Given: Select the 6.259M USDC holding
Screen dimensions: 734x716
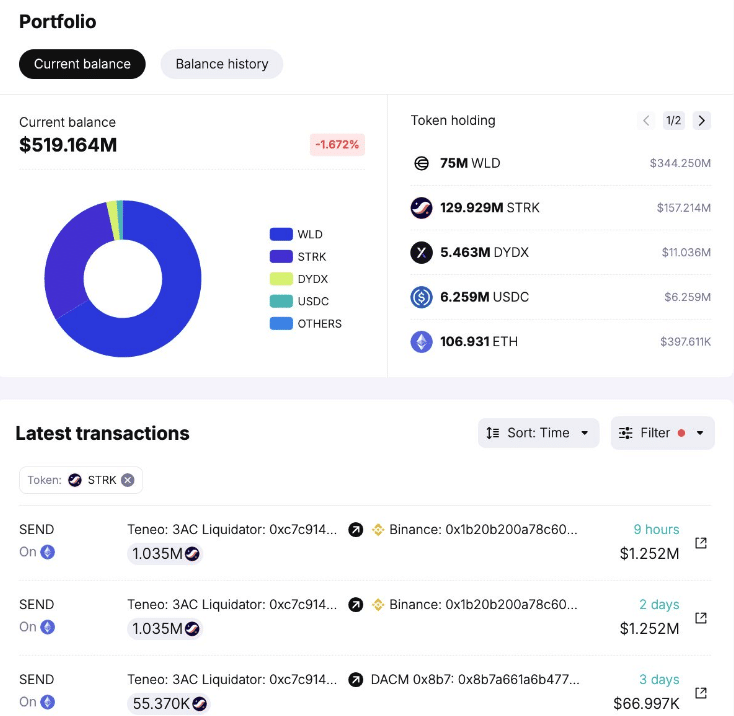Looking at the screenshot, I should 561,297.
